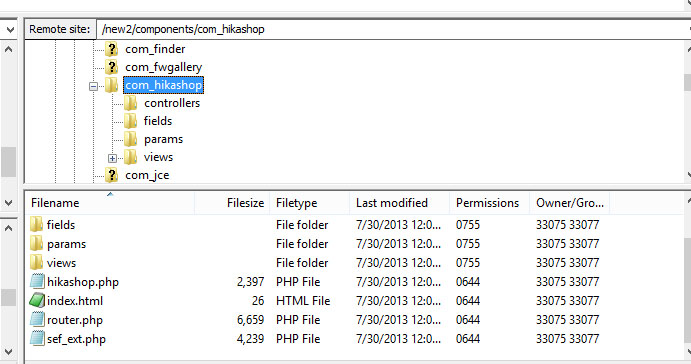This screenshot has height=364, width=691.
Task: Select the params row in file list
Action: pos(354,243)
